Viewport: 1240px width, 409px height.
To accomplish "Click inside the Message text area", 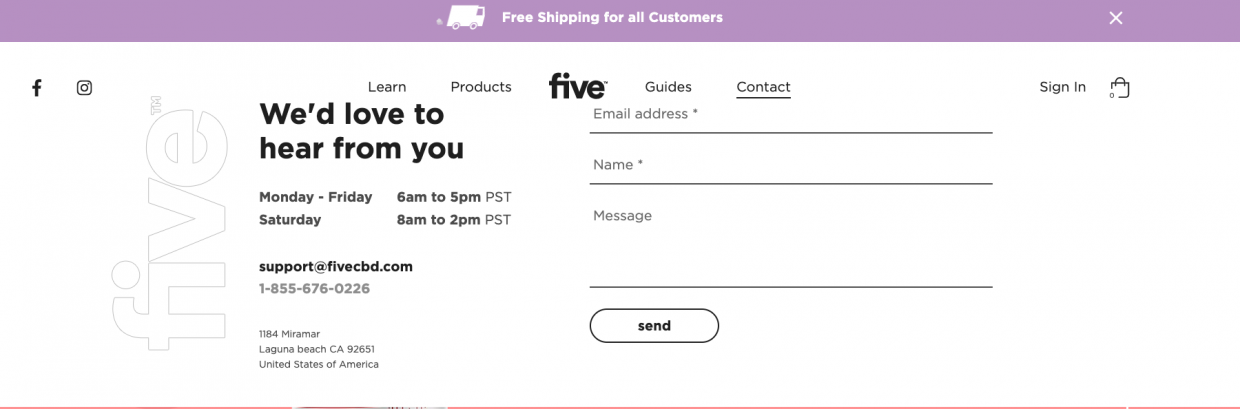I will pyautogui.click(x=791, y=245).
